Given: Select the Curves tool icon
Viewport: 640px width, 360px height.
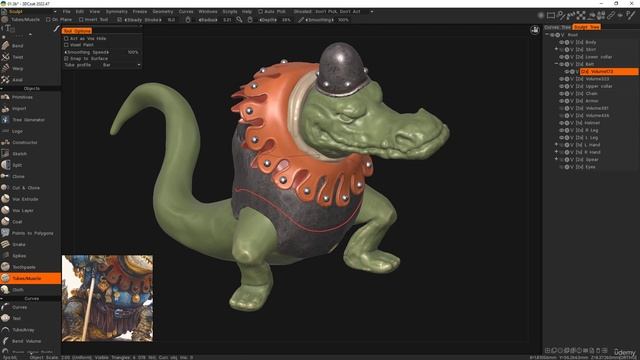Looking at the screenshot, I should pyautogui.click(x=5, y=307).
